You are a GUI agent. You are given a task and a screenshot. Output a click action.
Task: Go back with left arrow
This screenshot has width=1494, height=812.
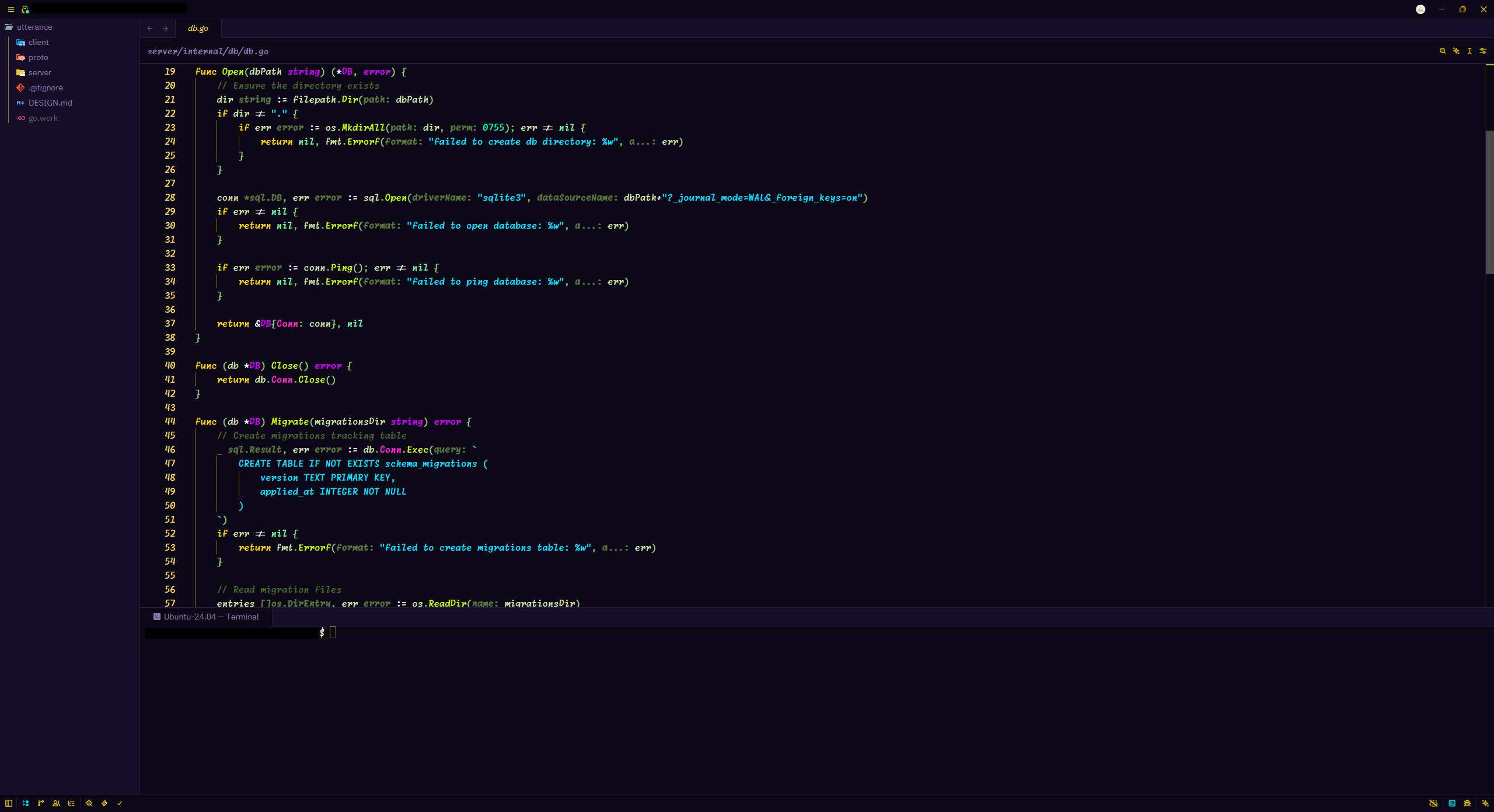[x=150, y=28]
